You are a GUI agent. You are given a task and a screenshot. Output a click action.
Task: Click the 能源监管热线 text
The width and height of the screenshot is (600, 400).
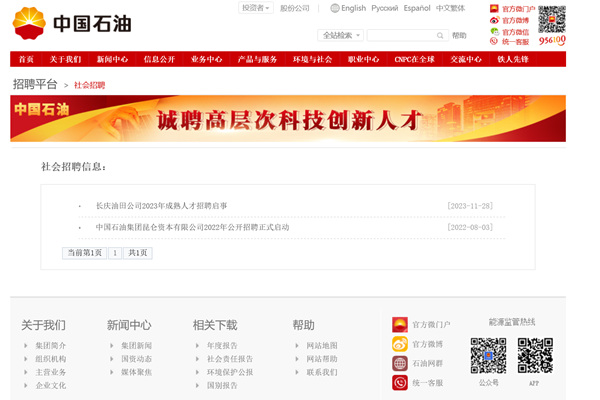click(x=512, y=322)
